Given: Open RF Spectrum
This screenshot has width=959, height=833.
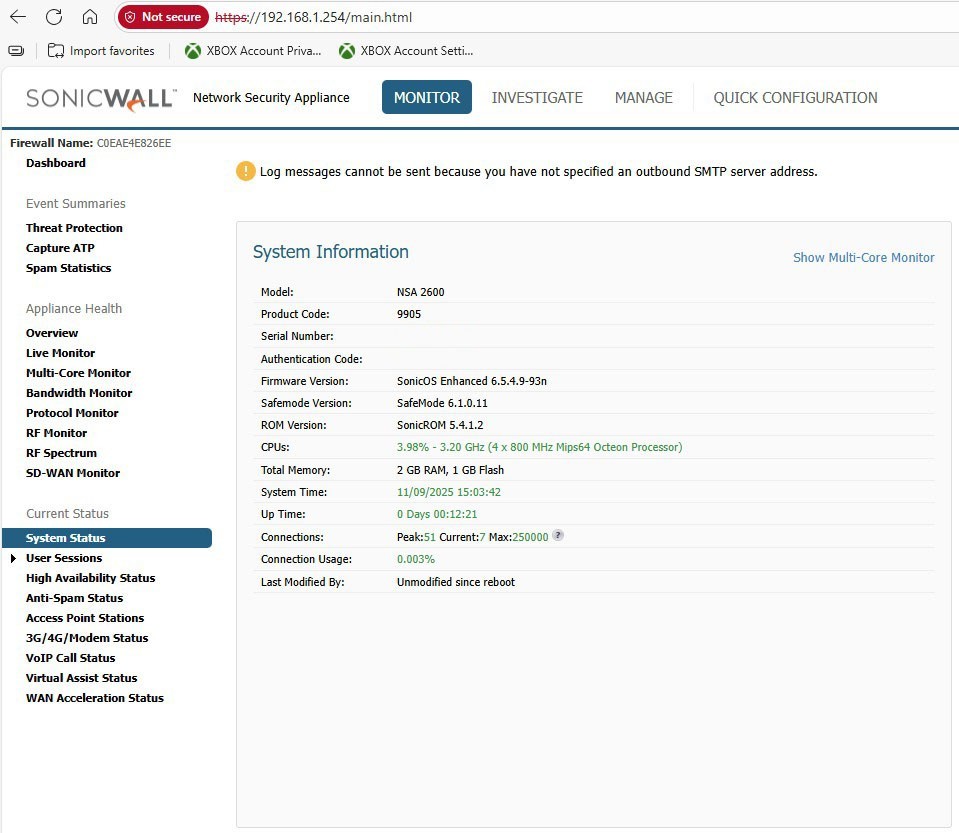Looking at the screenshot, I should pyautogui.click(x=61, y=453).
